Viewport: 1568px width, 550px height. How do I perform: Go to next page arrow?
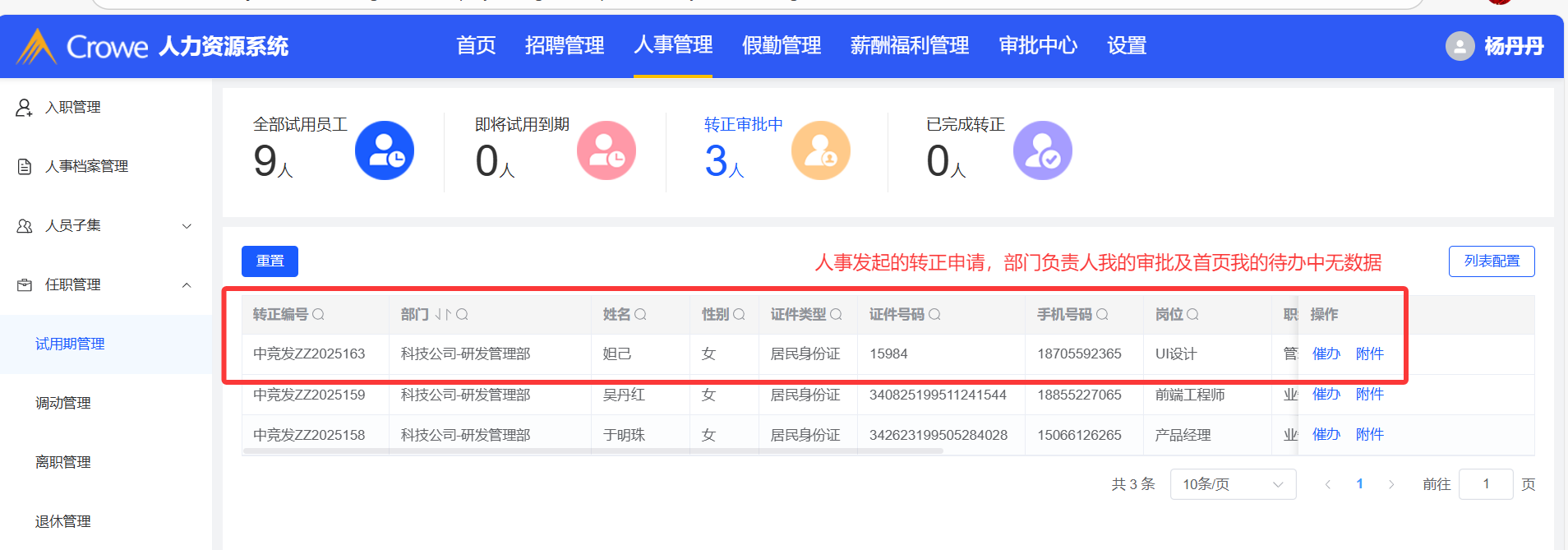[x=1391, y=484]
